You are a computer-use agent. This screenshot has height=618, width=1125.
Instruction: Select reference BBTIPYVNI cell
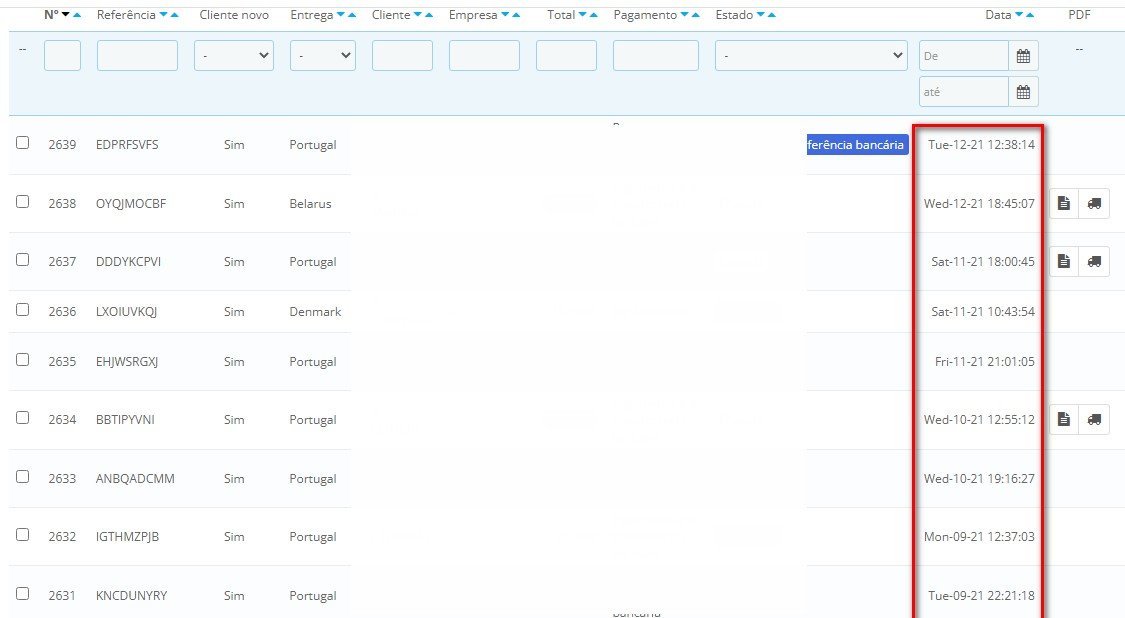(x=125, y=420)
